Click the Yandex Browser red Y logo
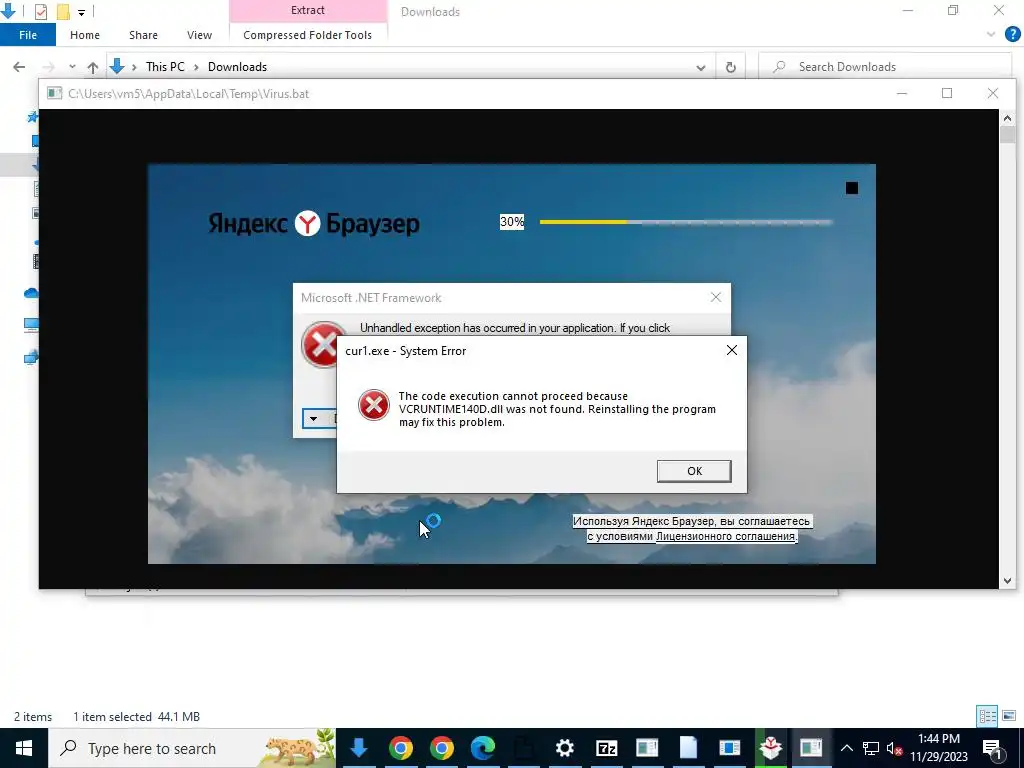Image resolution: width=1024 pixels, height=768 pixels. (x=307, y=223)
